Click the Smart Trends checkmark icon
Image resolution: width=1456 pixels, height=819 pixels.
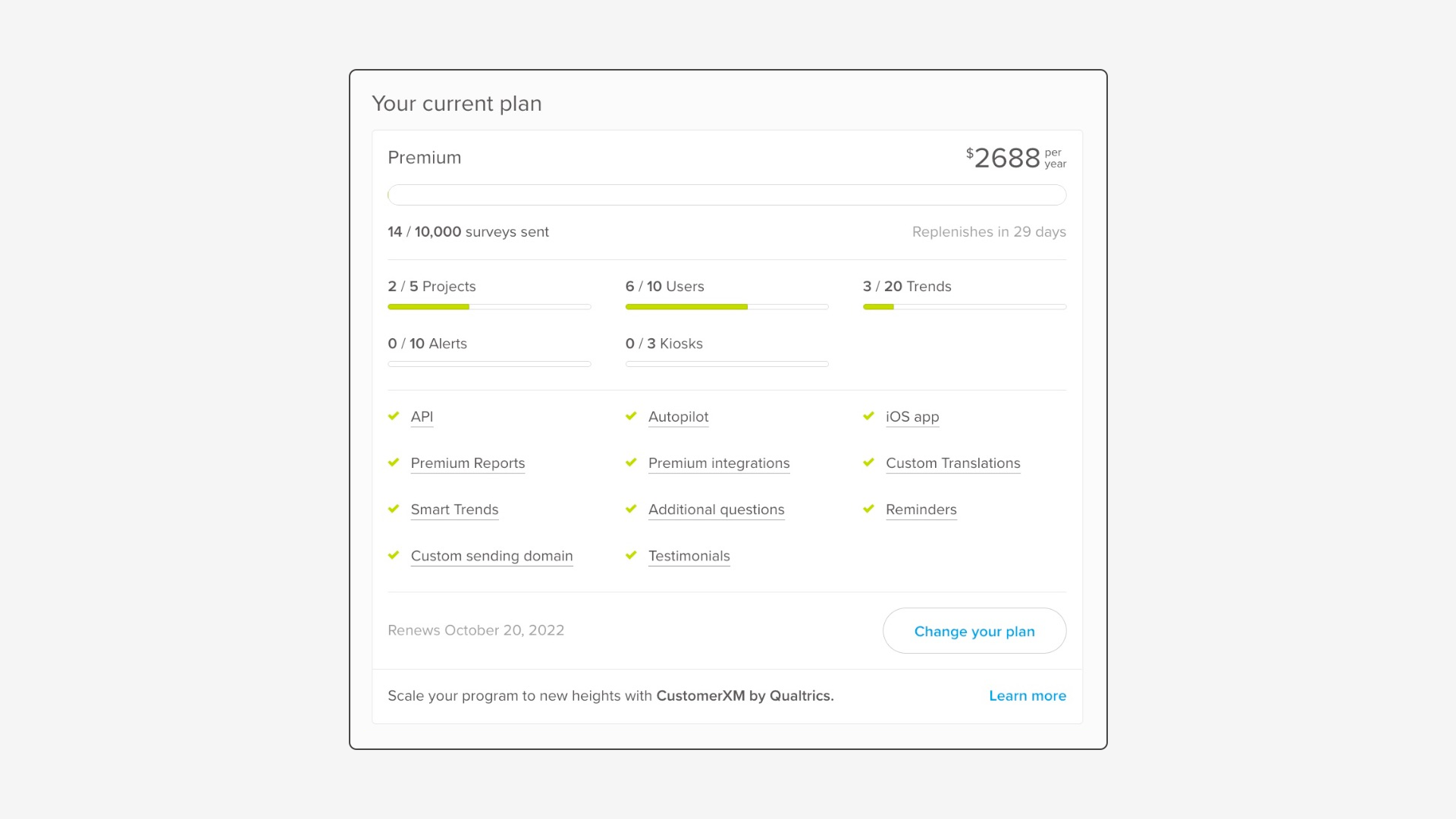394,509
